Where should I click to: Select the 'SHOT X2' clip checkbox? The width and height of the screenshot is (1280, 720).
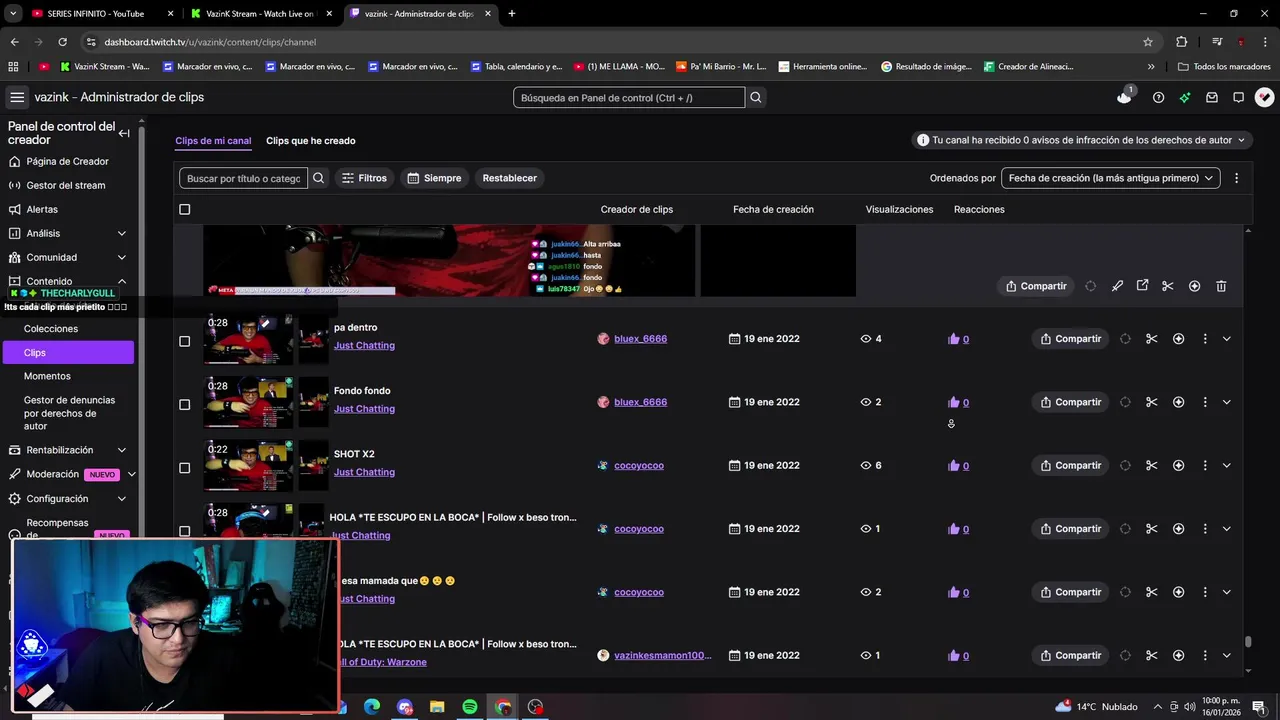[184, 468]
